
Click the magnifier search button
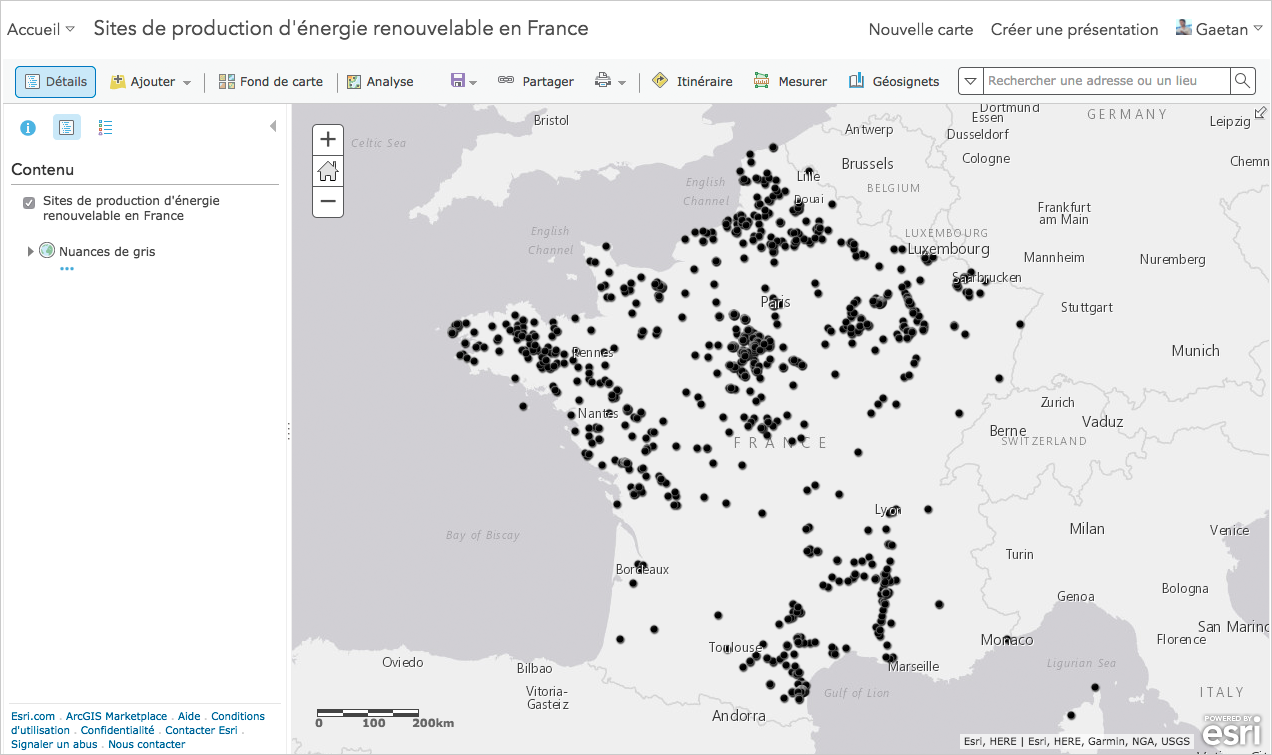click(1242, 81)
